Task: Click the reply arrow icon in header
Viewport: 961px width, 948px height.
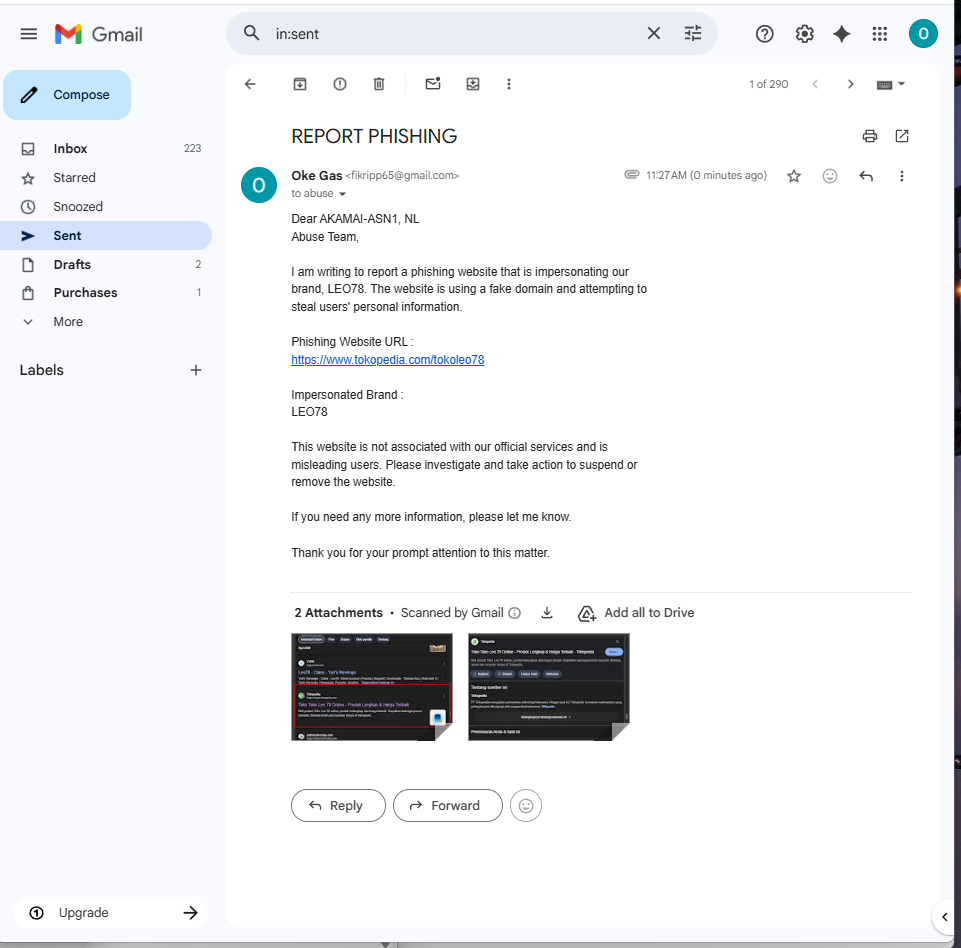Action: [x=865, y=176]
